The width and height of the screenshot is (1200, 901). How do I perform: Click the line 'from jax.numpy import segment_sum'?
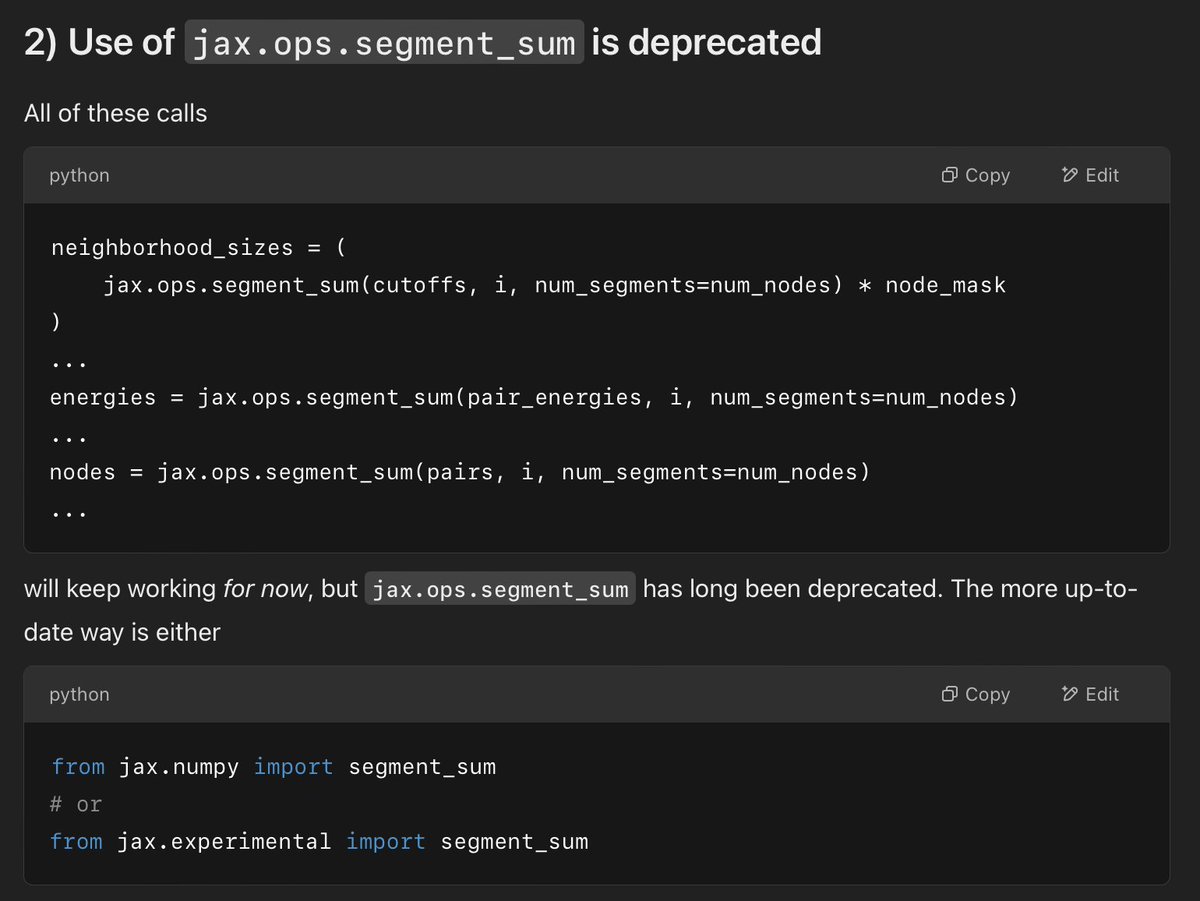tap(273, 767)
